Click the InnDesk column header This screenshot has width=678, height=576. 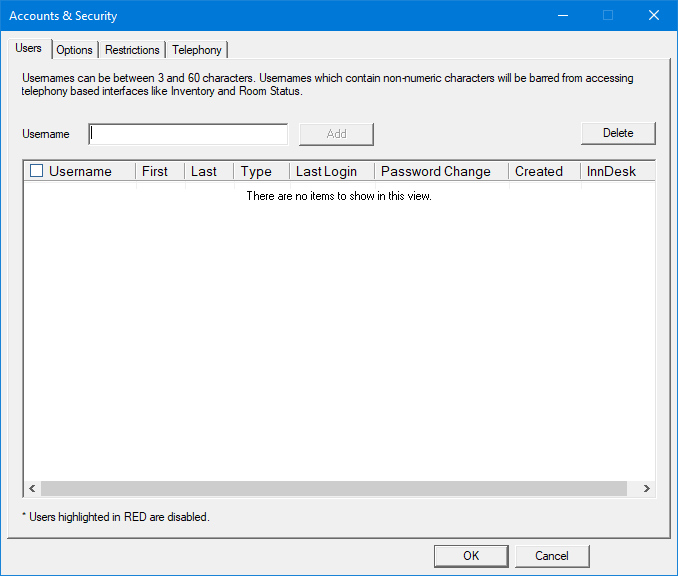611,171
